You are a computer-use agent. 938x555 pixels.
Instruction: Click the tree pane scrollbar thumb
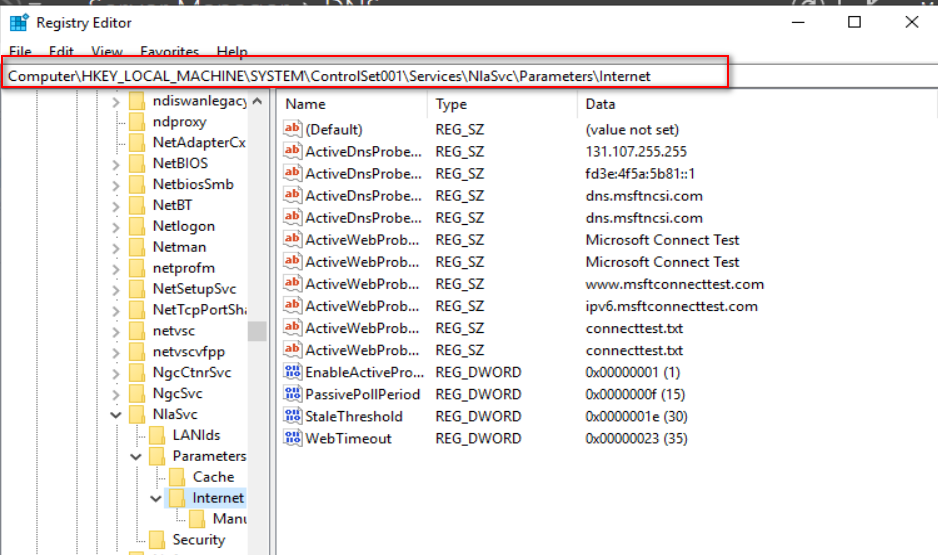point(257,331)
